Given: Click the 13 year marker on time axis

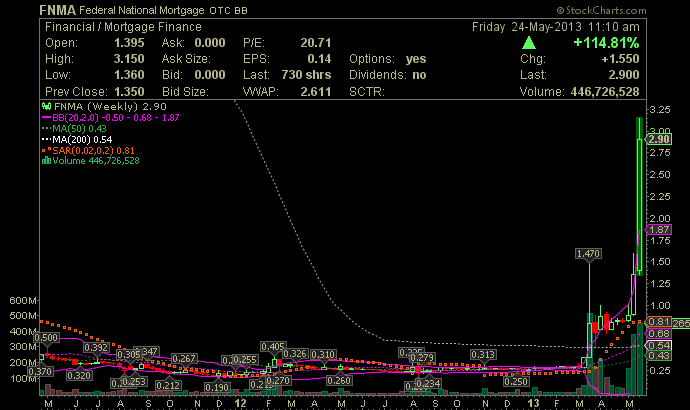Looking at the screenshot, I should [x=533, y=403].
